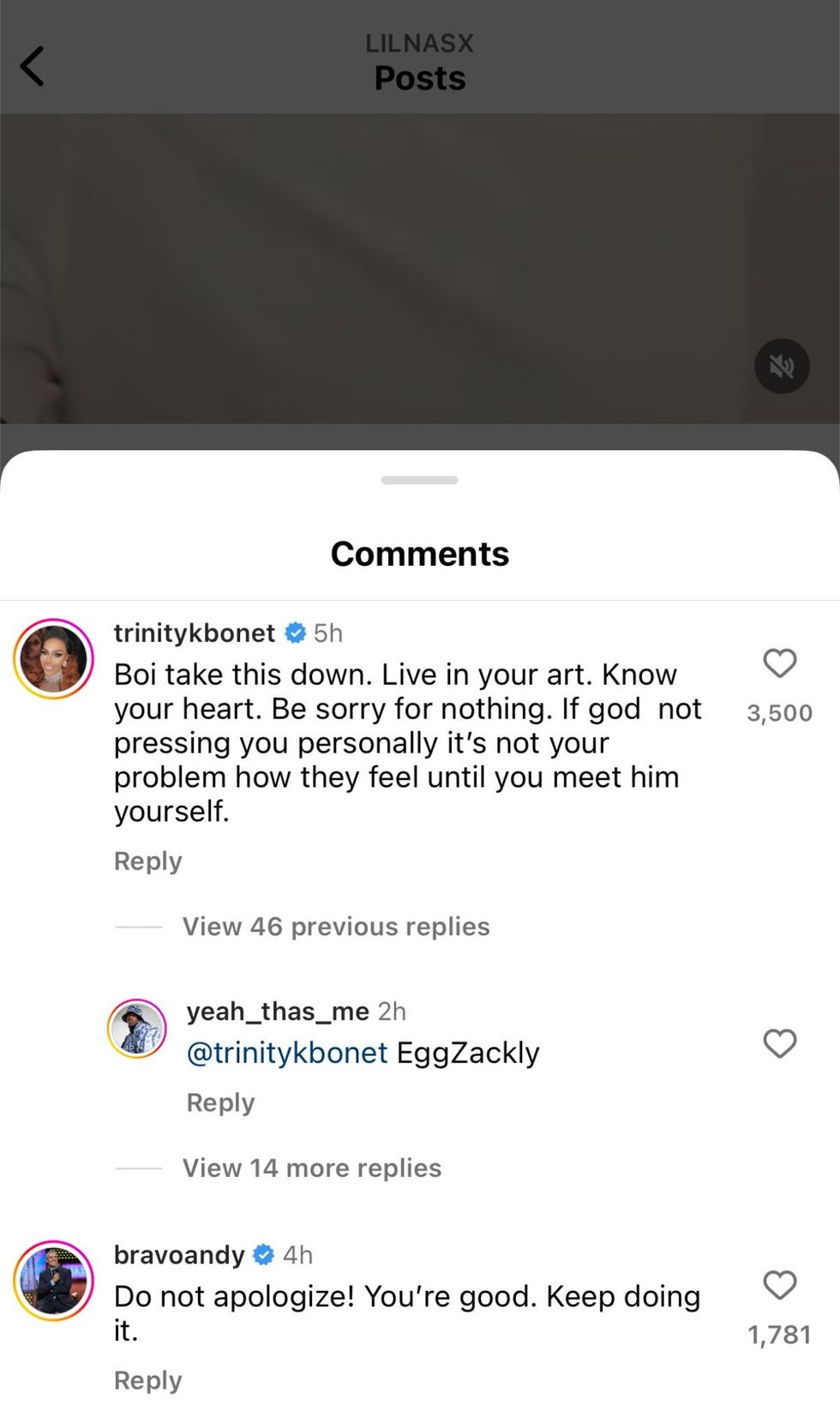Tap bravoandy's verified badge
Screen dimensions: 840x1417
pyautogui.click(x=264, y=1254)
